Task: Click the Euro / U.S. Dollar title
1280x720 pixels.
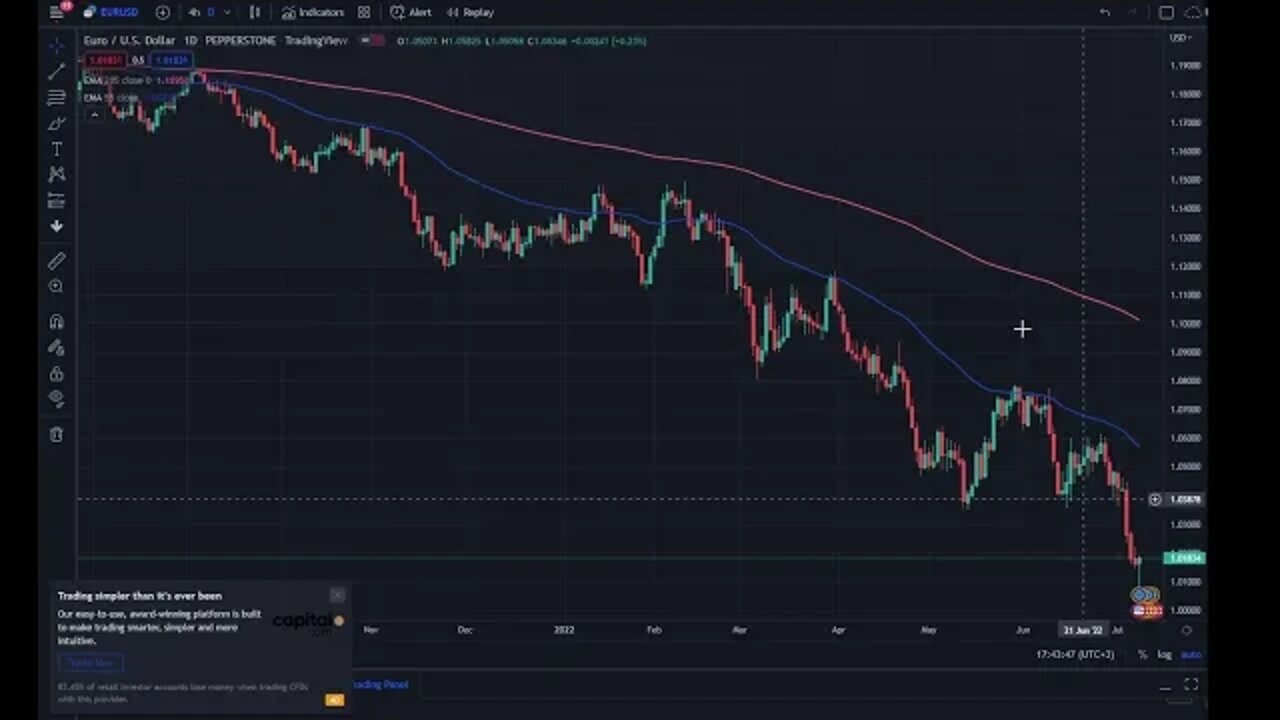Action: (x=129, y=41)
